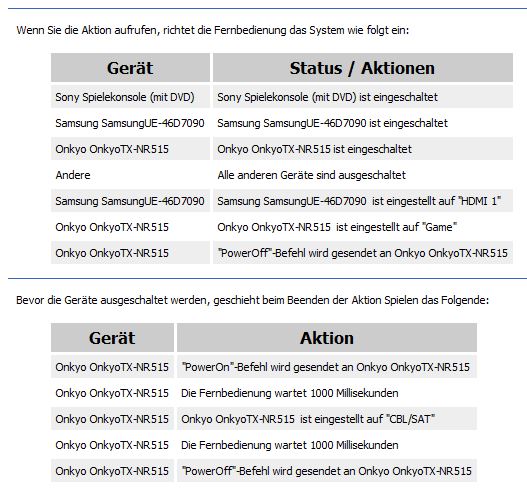Select the Onkyo device cell in the "Game" row
The image size is (527, 492).
coord(130,227)
